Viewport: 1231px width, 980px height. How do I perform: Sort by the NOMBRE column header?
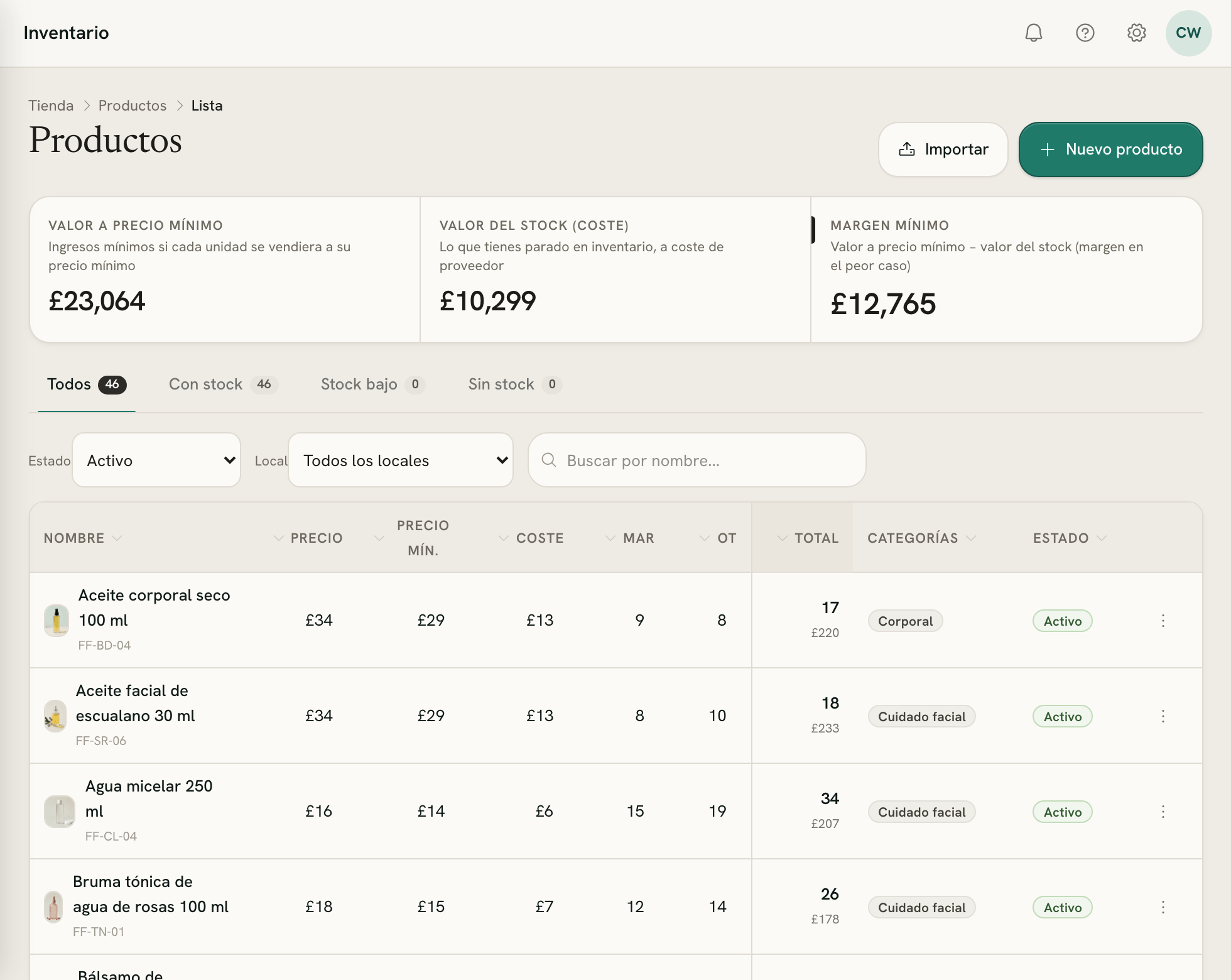pos(82,538)
